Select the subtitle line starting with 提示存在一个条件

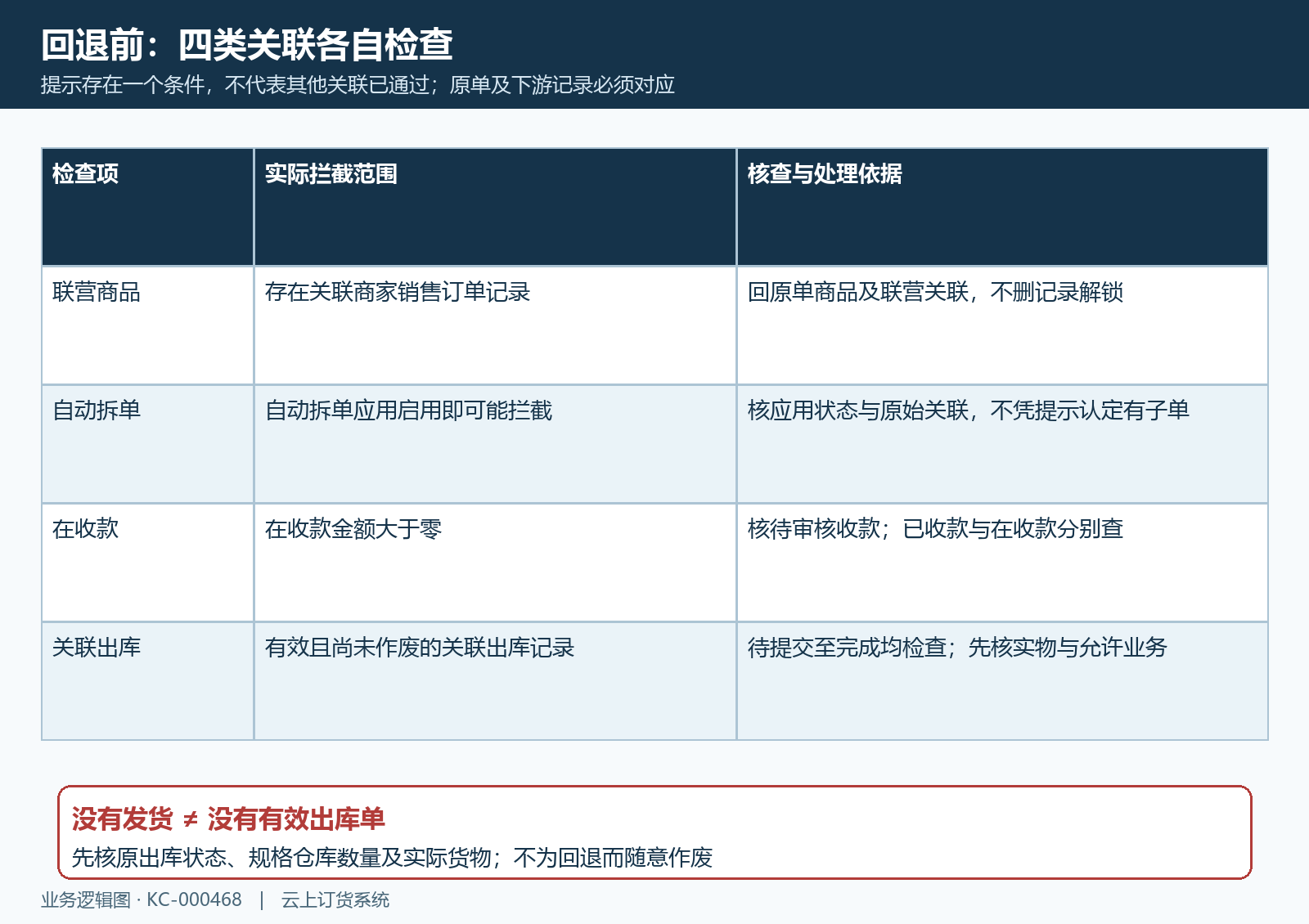(358, 85)
